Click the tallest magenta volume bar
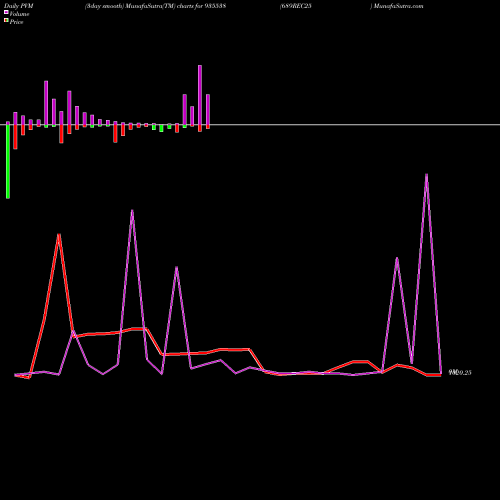 200,95
